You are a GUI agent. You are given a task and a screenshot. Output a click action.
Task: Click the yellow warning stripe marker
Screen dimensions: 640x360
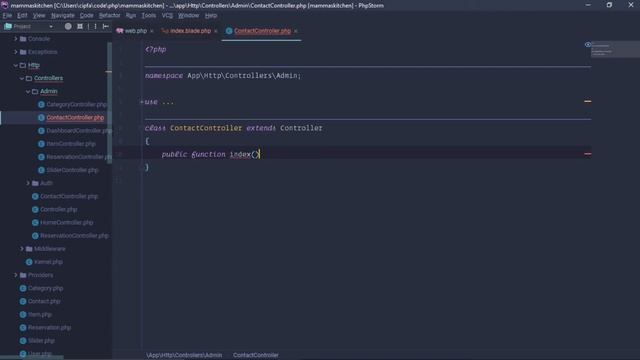pyautogui.click(x=588, y=101)
